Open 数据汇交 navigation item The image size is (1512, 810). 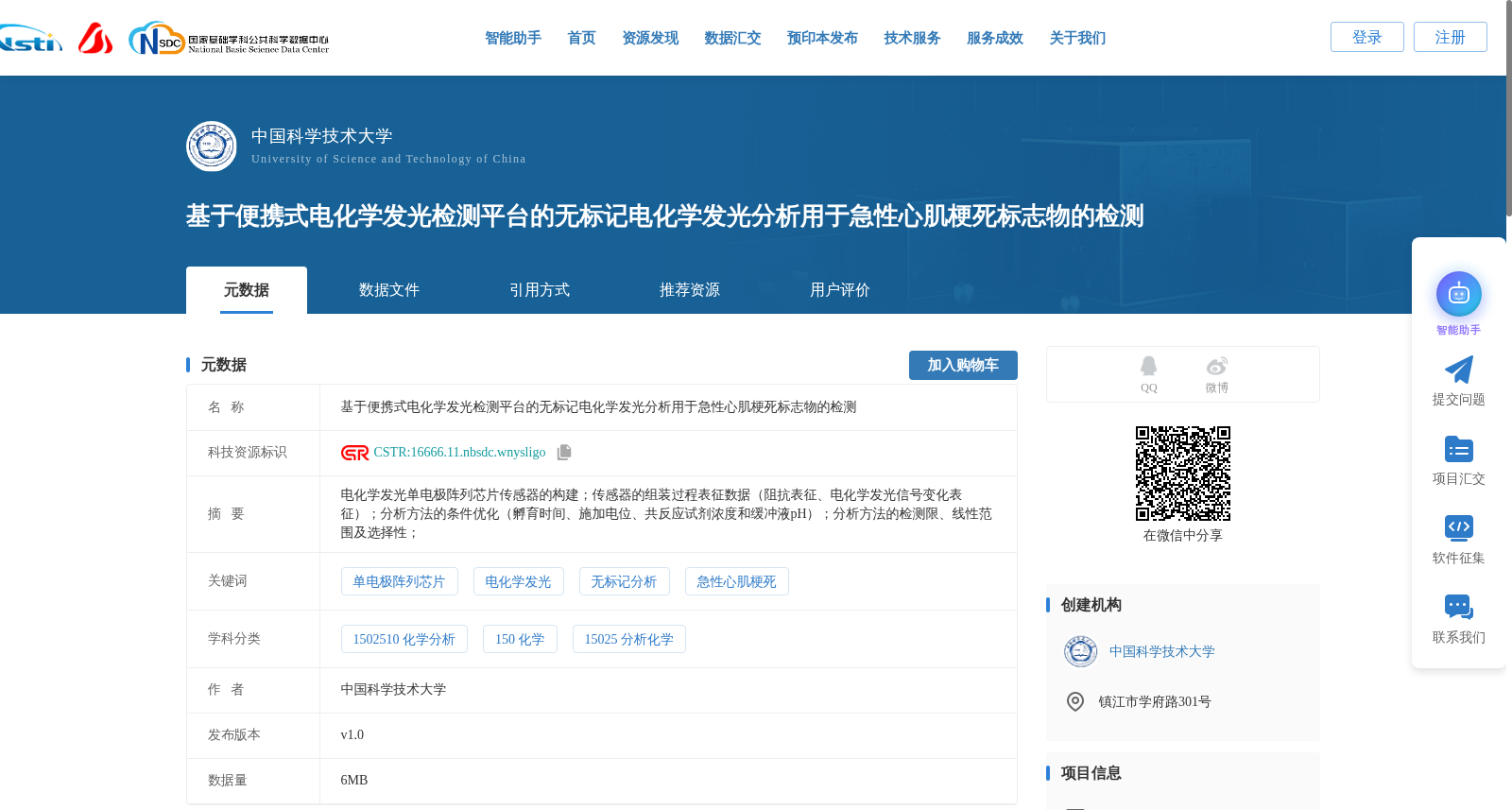732,38
